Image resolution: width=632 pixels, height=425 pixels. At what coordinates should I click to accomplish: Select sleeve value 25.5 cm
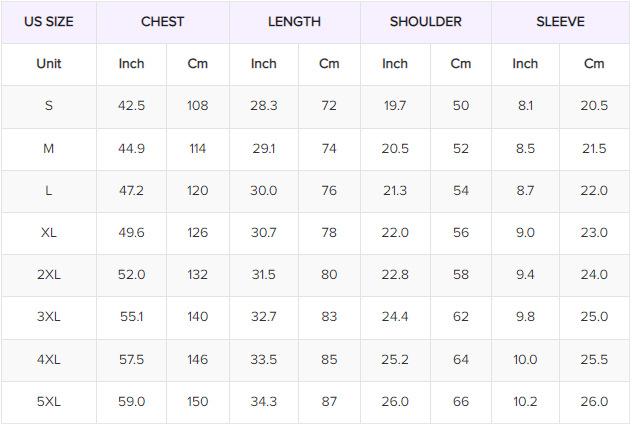(594, 359)
